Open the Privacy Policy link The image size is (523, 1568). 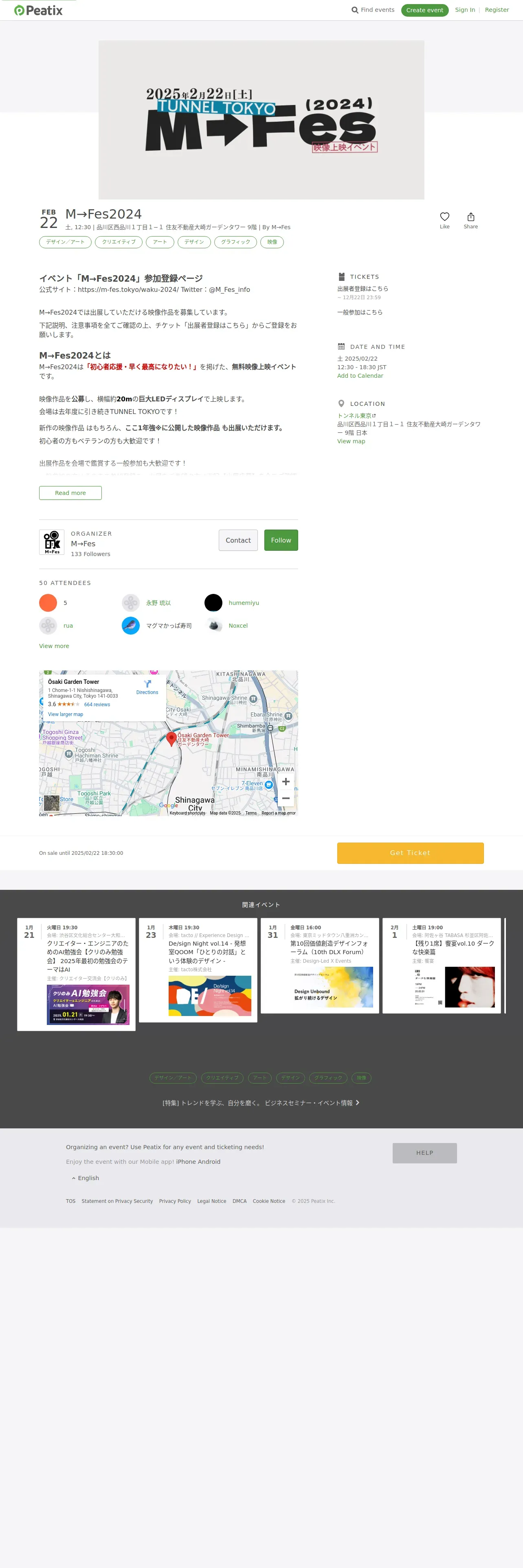[x=175, y=1201]
